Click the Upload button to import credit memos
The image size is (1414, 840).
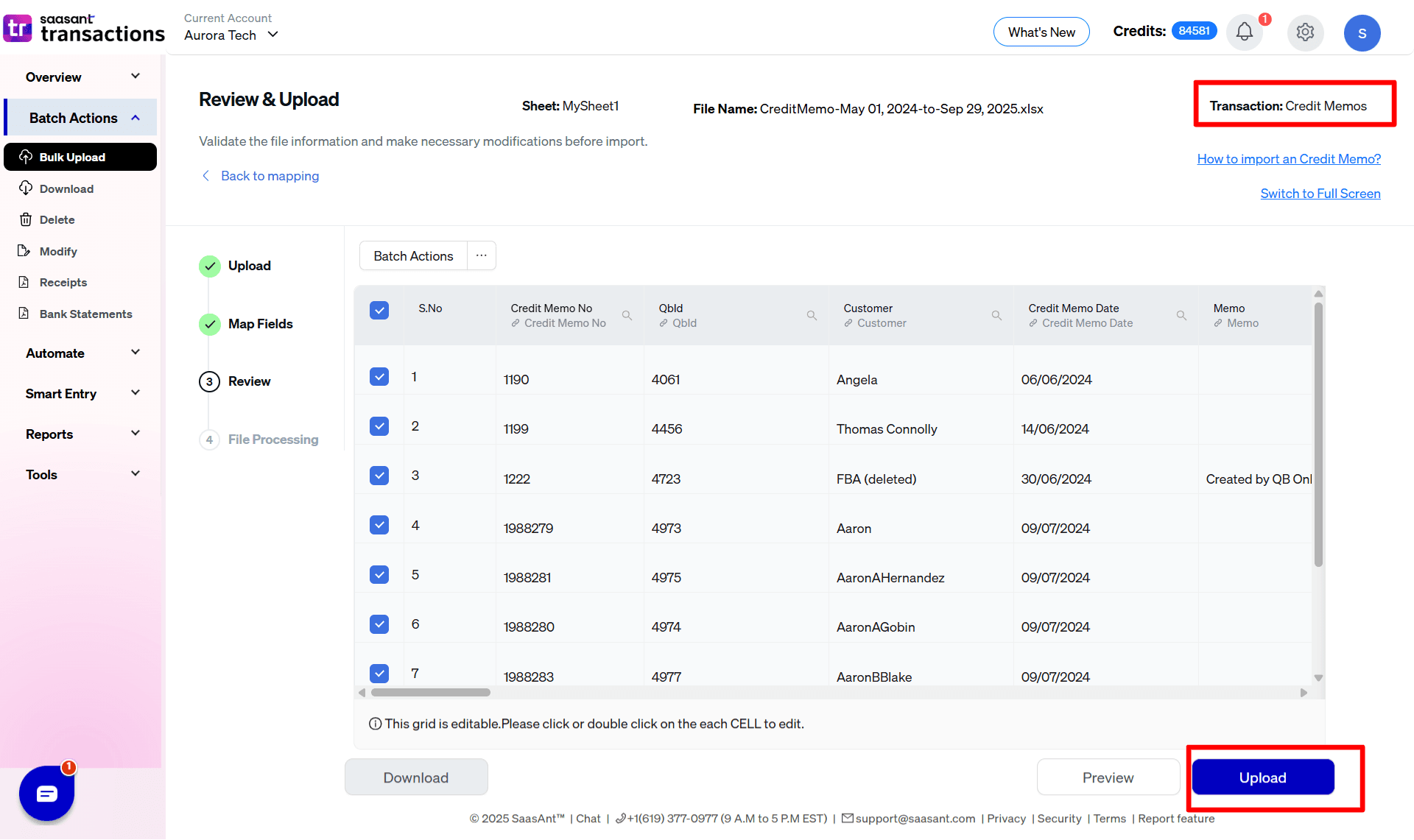[x=1262, y=777]
